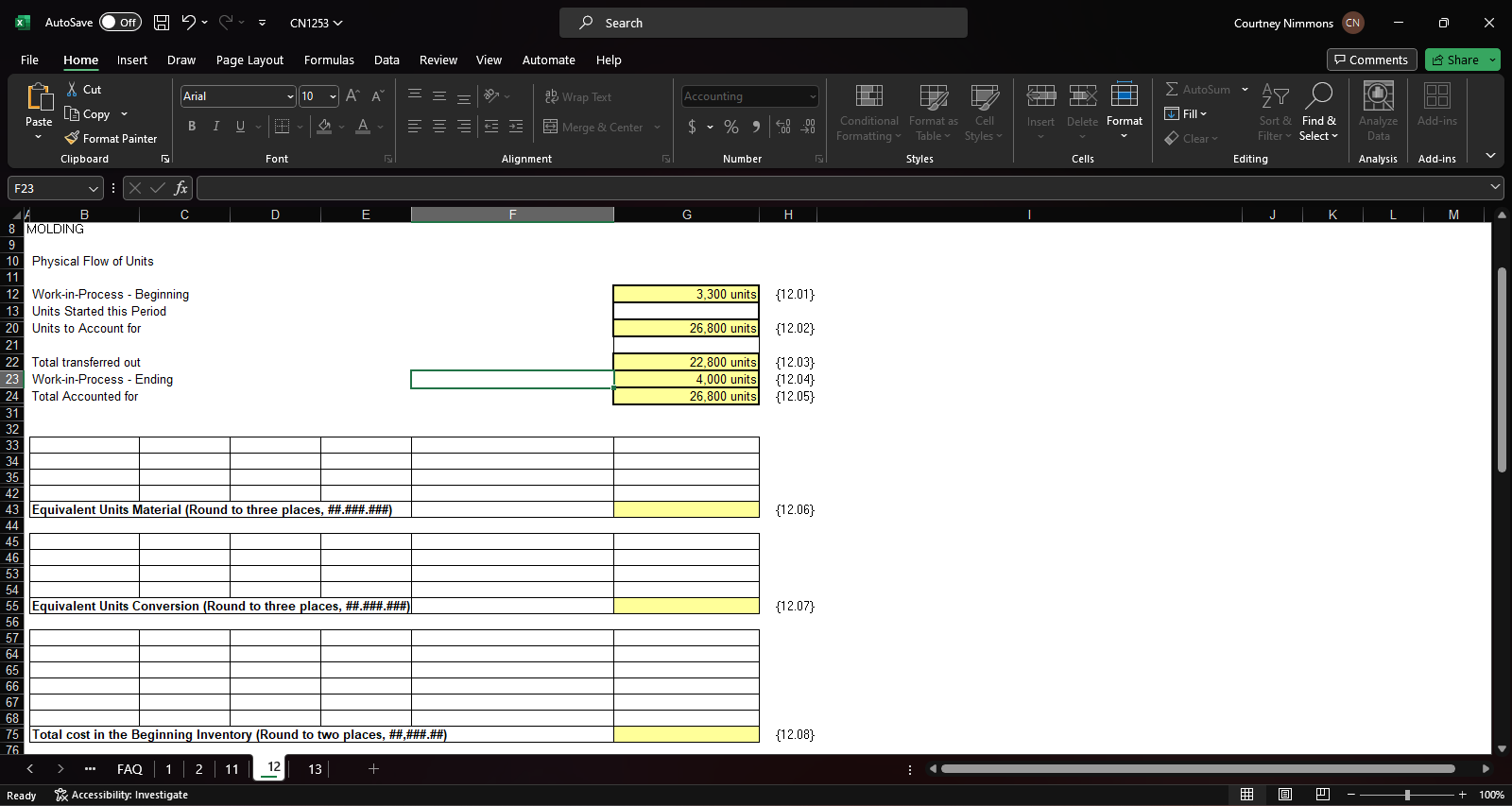Screen dimensions: 1512x806
Task: Apply italic formatting
Action: (x=216, y=127)
